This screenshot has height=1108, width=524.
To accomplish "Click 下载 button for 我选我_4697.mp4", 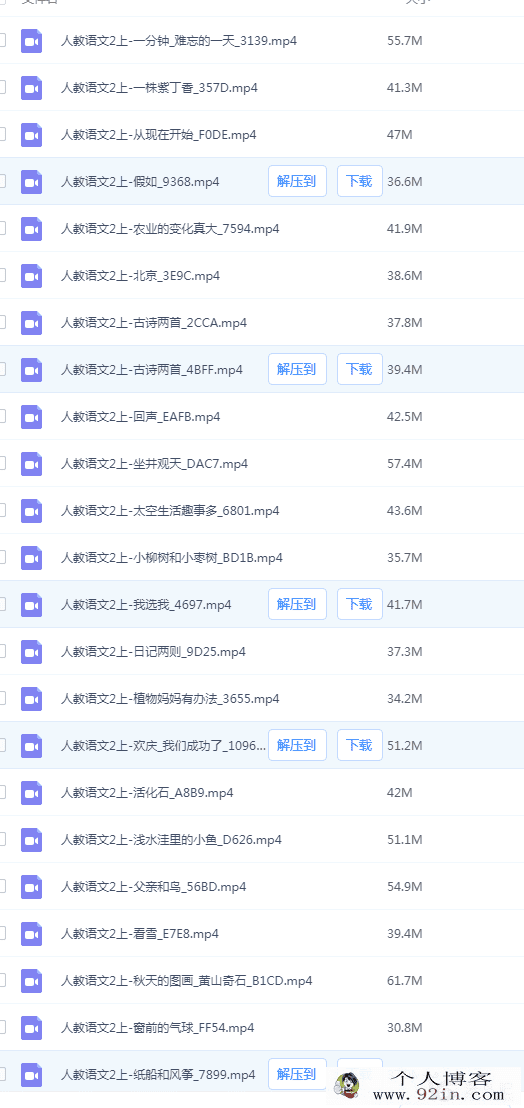I will [x=359, y=604].
